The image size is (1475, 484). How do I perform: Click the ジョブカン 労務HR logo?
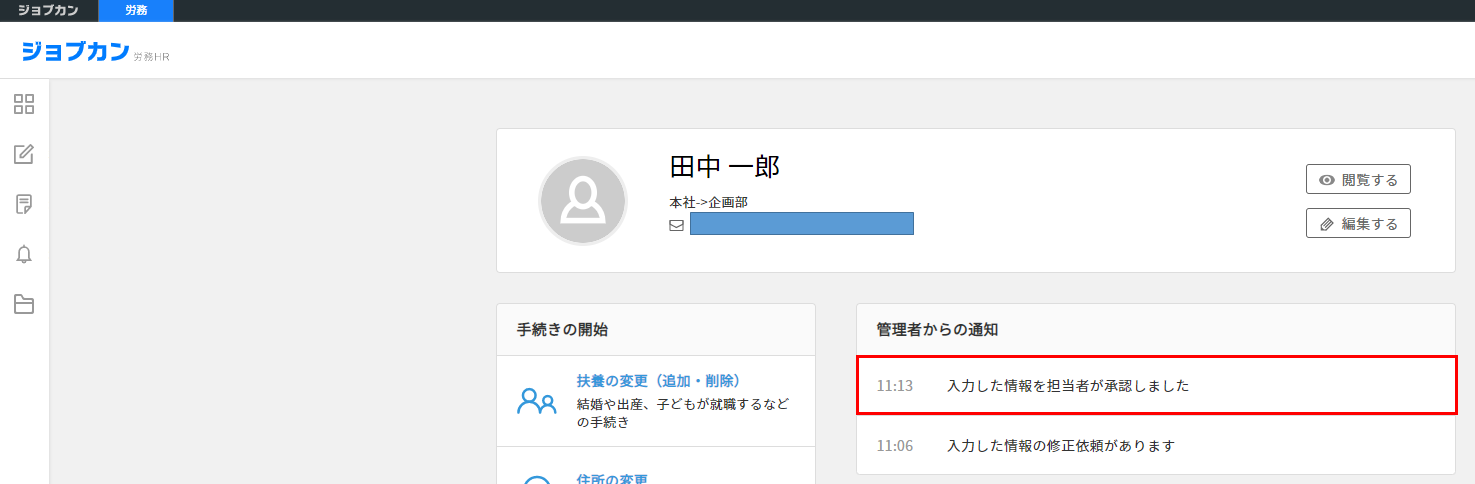95,52
